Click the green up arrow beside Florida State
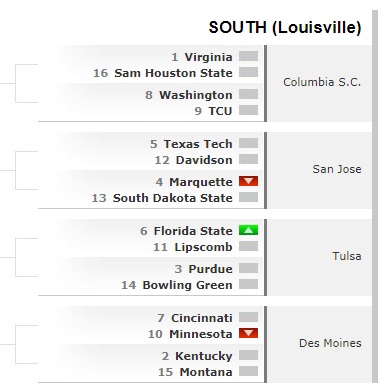The height and width of the screenshot is (389, 387). (x=248, y=230)
